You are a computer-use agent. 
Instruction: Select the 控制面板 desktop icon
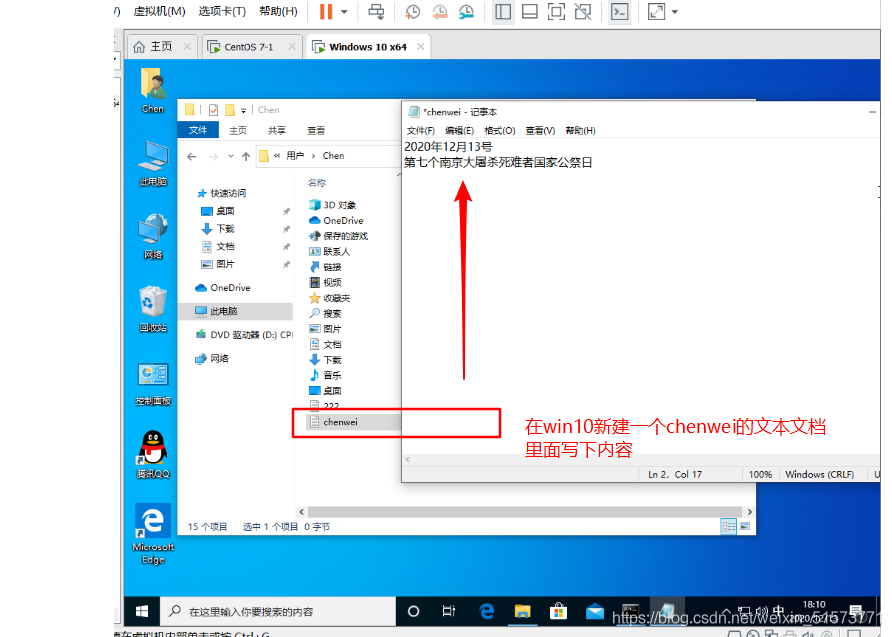pos(153,383)
